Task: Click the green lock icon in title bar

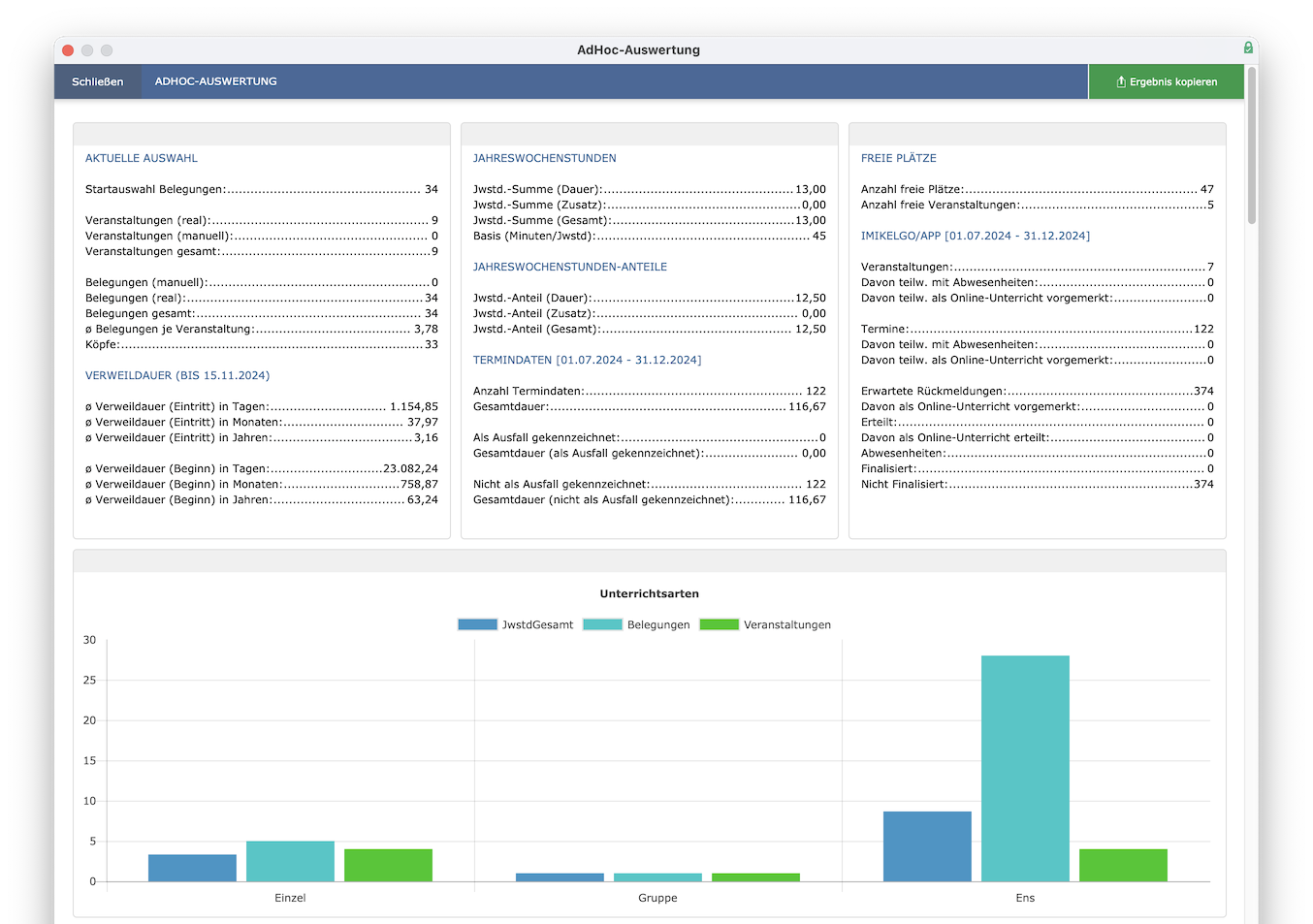Action: [x=1248, y=48]
